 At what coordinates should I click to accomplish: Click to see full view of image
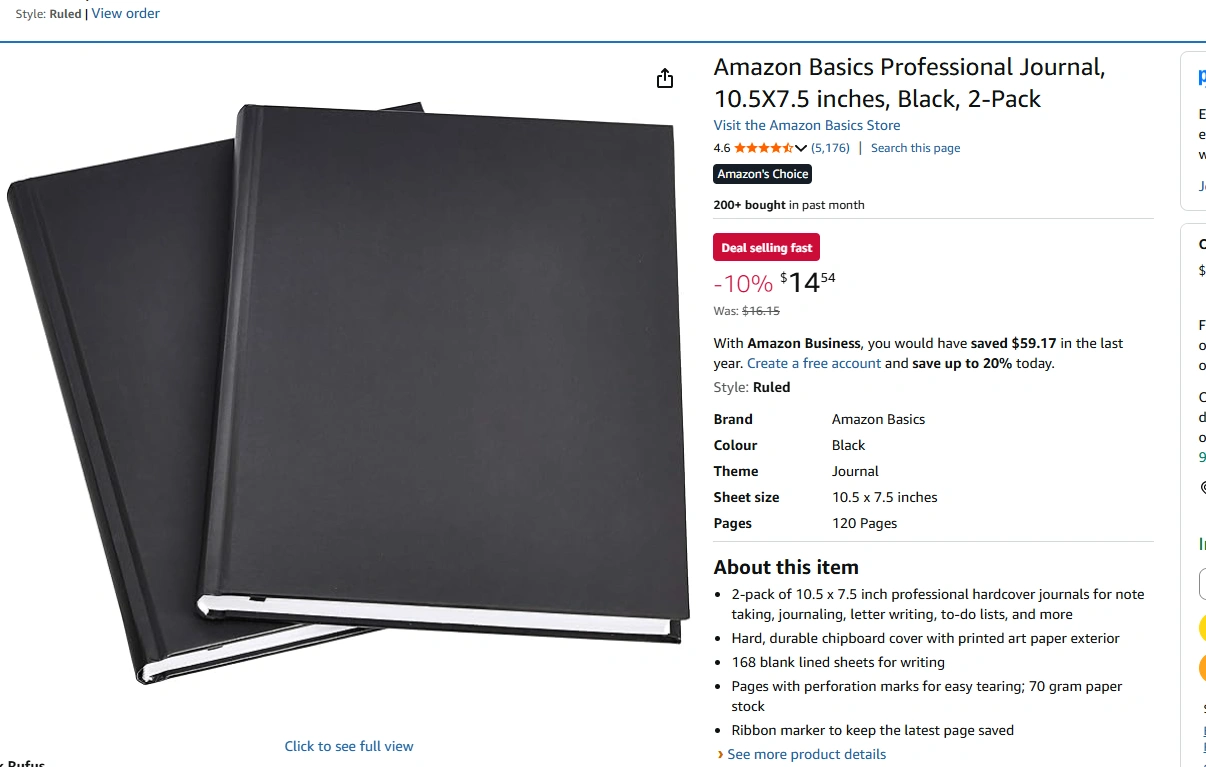click(349, 746)
